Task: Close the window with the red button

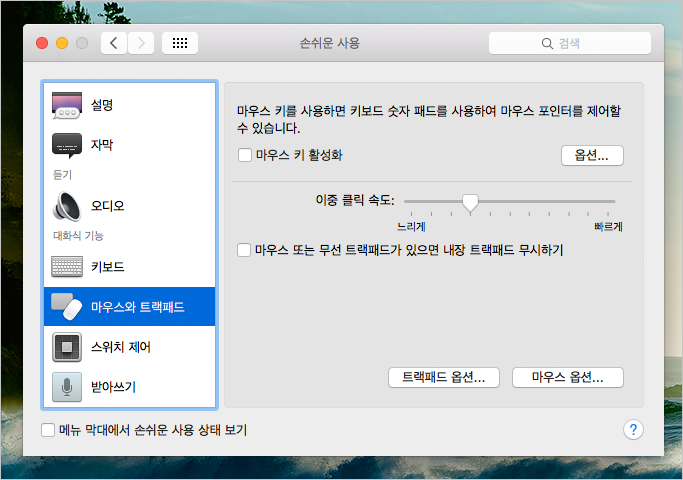Action: [x=42, y=43]
